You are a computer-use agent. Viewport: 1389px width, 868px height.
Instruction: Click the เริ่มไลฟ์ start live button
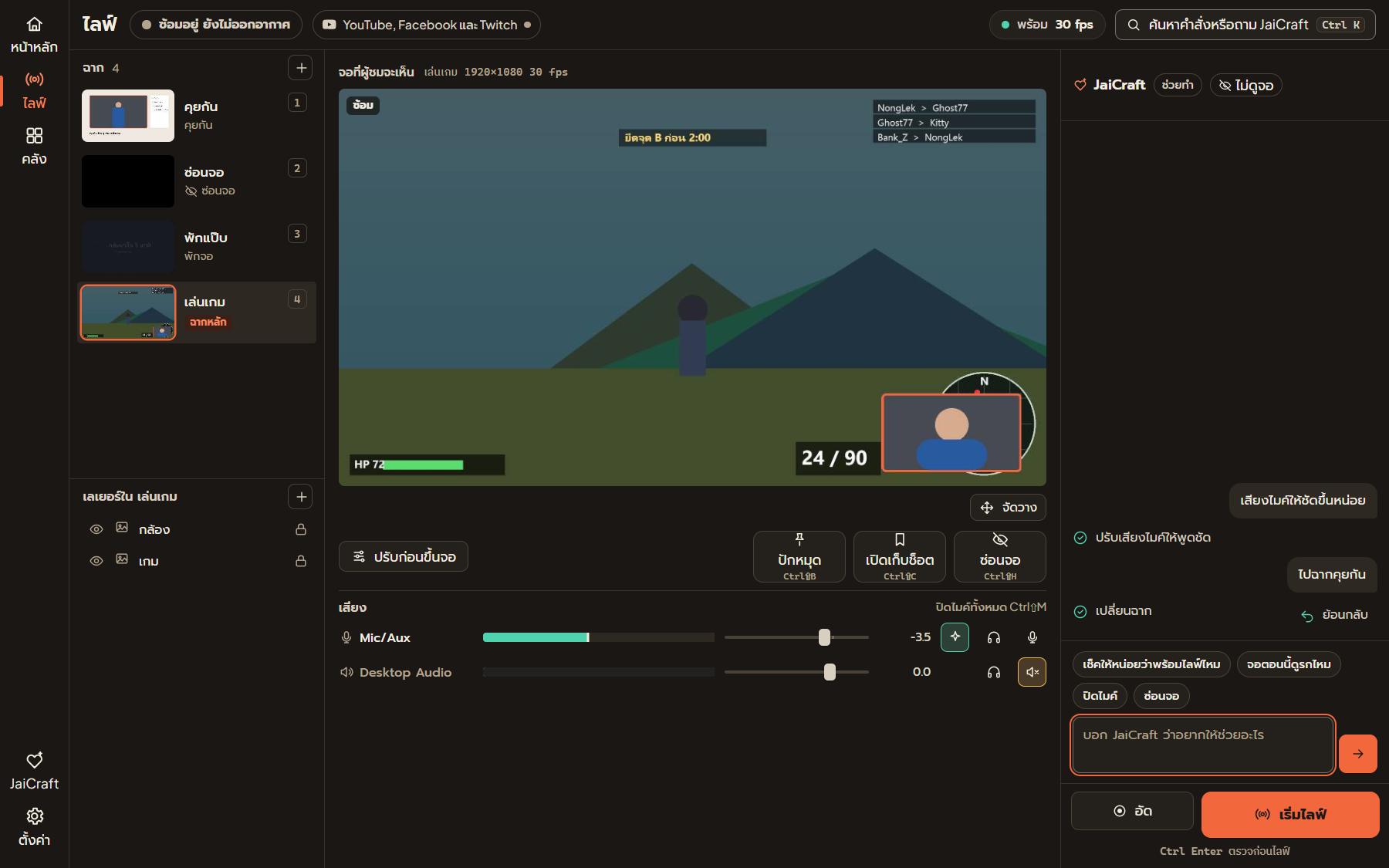[1290, 815]
